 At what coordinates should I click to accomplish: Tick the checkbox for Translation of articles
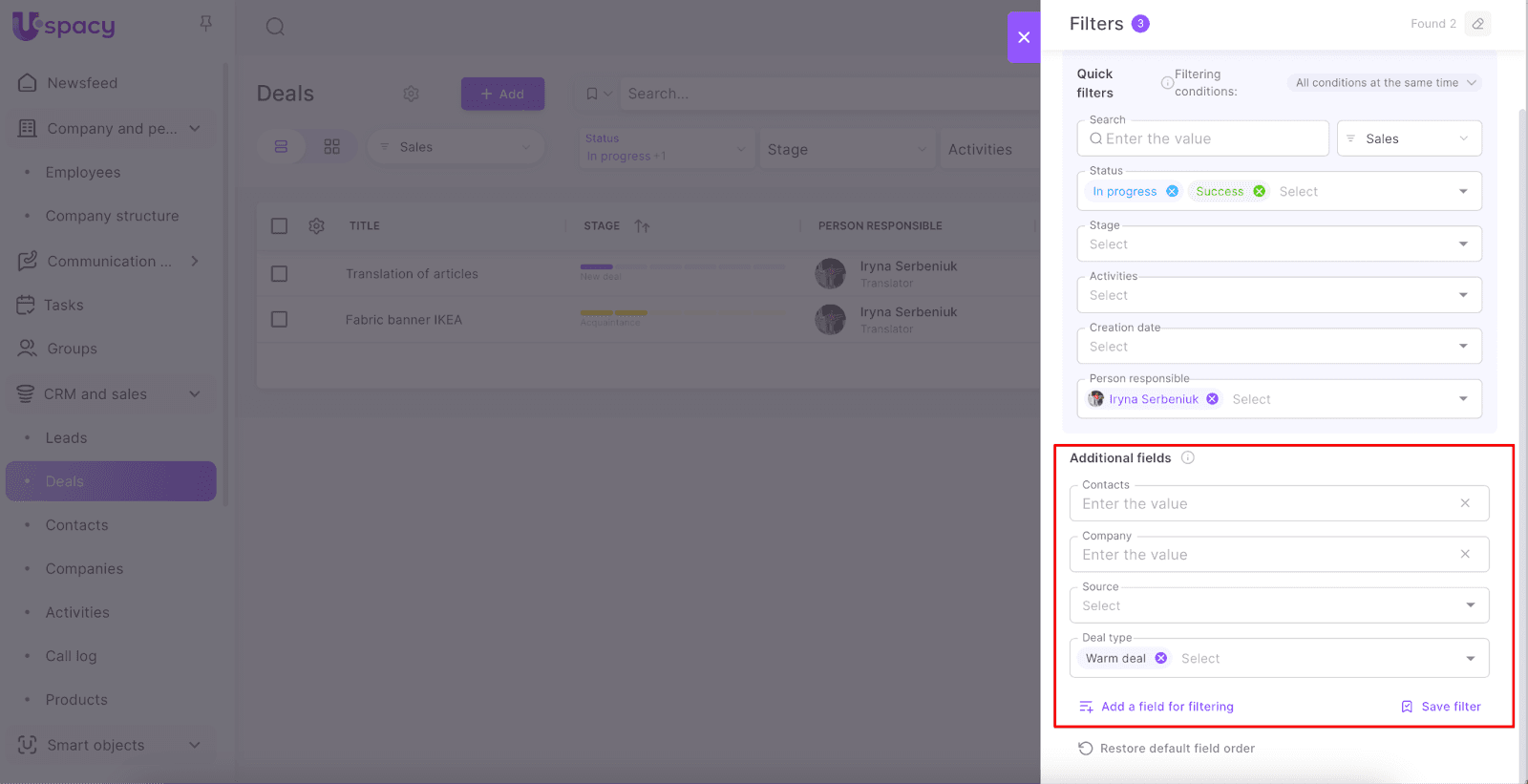[279, 274]
